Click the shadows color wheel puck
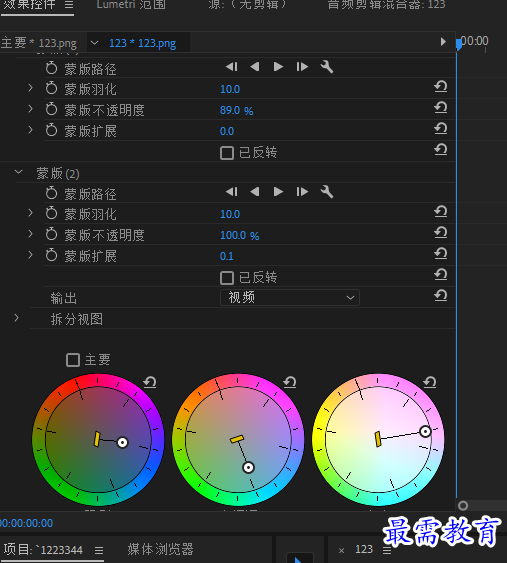 (x=122, y=442)
